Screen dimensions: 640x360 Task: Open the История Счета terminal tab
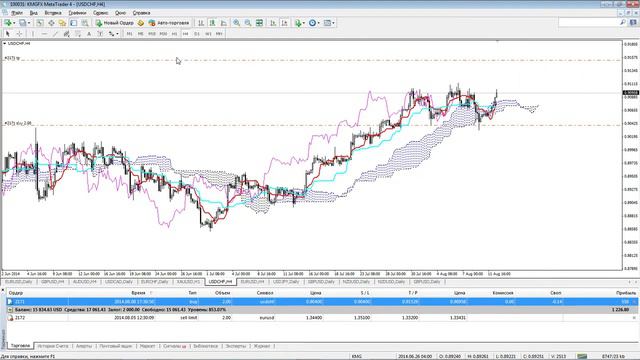pyautogui.click(x=53, y=346)
